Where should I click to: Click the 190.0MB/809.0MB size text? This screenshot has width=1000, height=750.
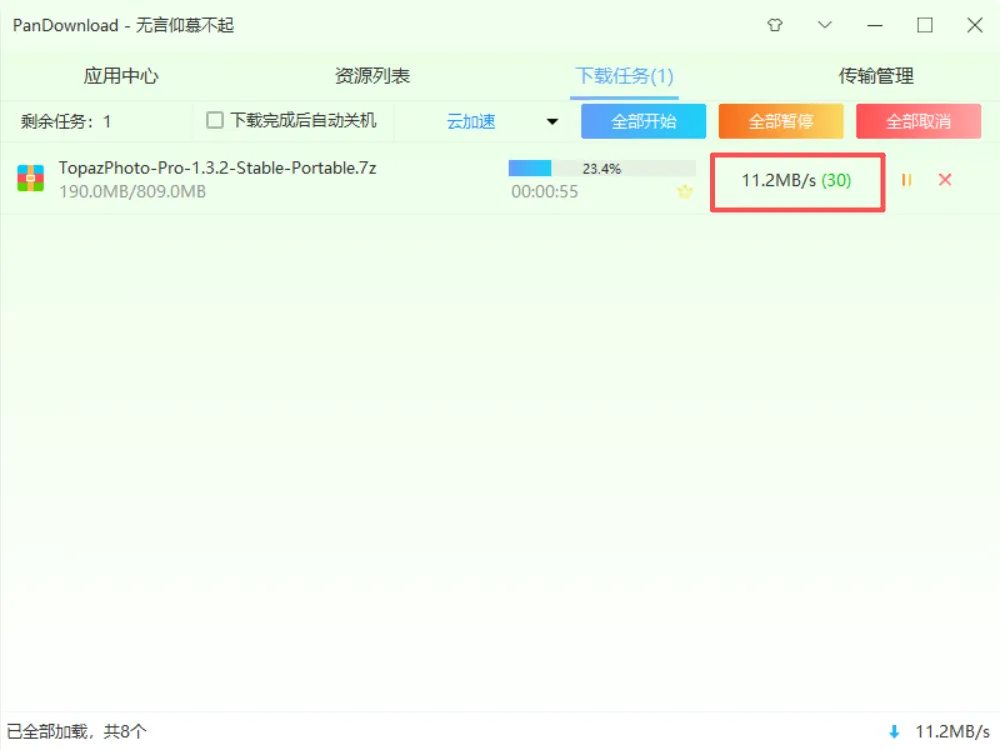coord(133,191)
